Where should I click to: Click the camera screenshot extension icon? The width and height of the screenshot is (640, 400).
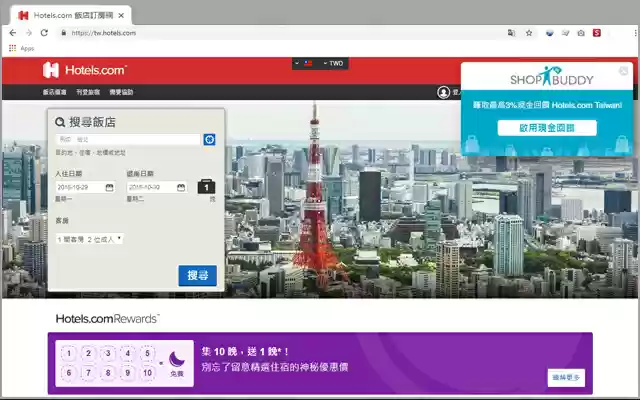(x=581, y=33)
